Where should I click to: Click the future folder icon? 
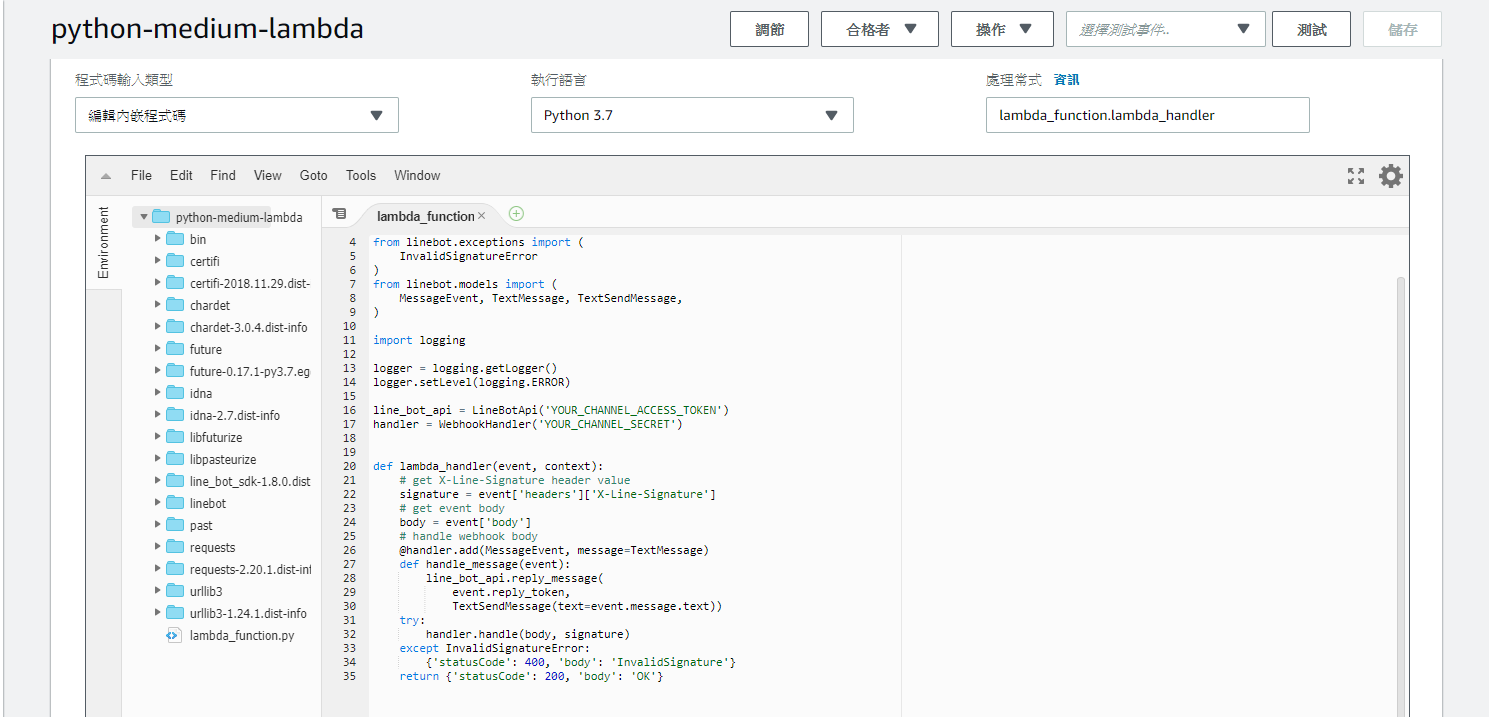pyautogui.click(x=175, y=349)
